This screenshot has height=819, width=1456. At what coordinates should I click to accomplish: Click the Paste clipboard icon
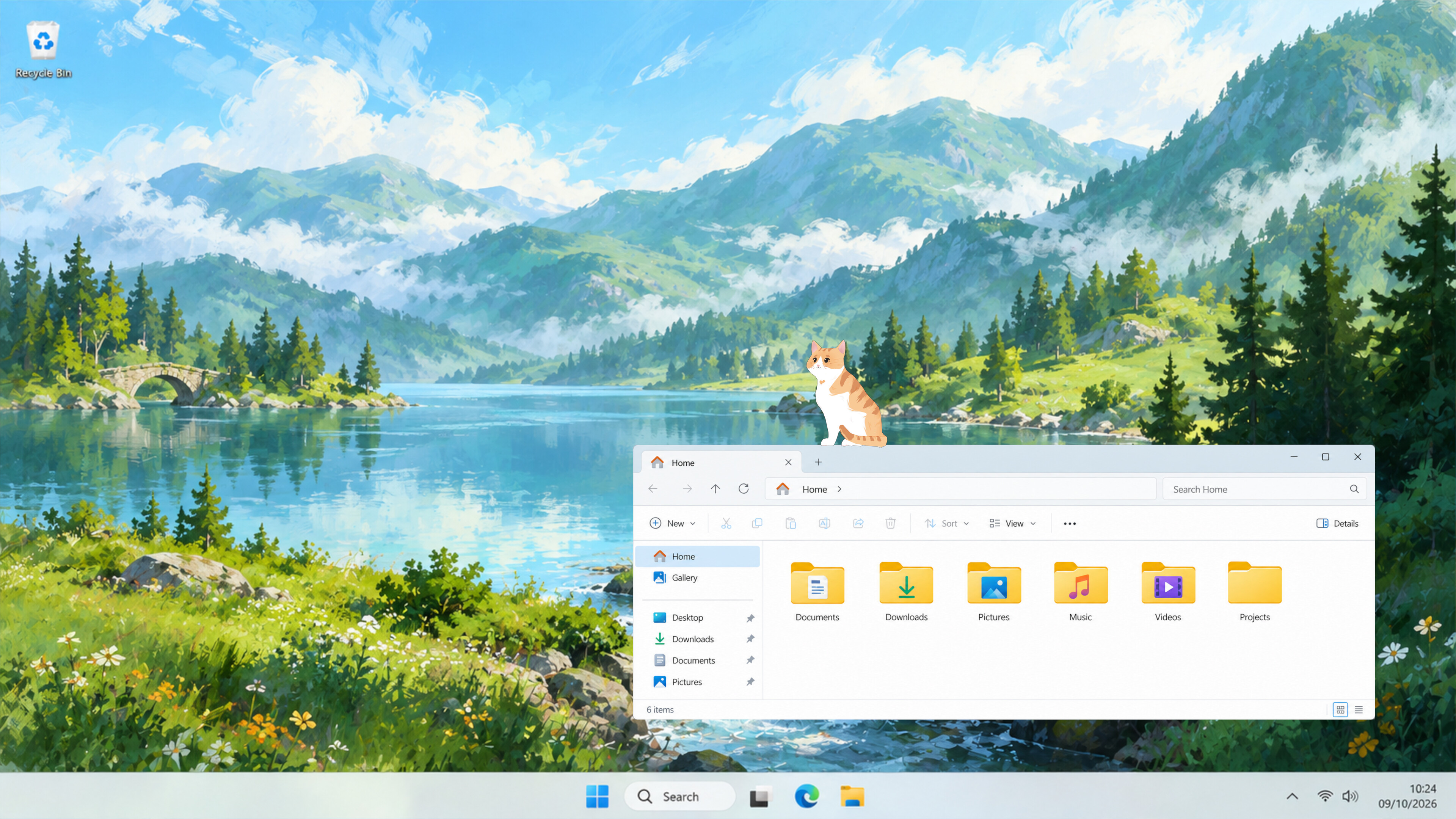(x=791, y=523)
